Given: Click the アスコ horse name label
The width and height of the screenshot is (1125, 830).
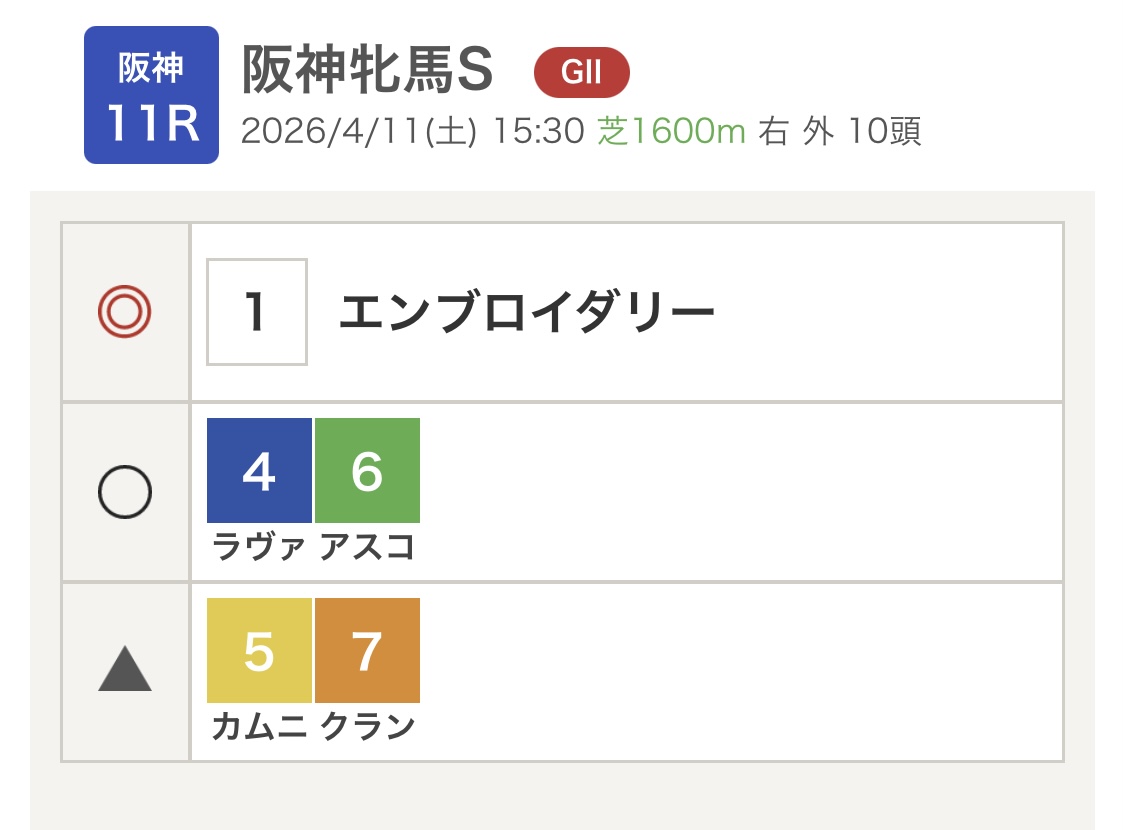Looking at the screenshot, I should [x=367, y=547].
